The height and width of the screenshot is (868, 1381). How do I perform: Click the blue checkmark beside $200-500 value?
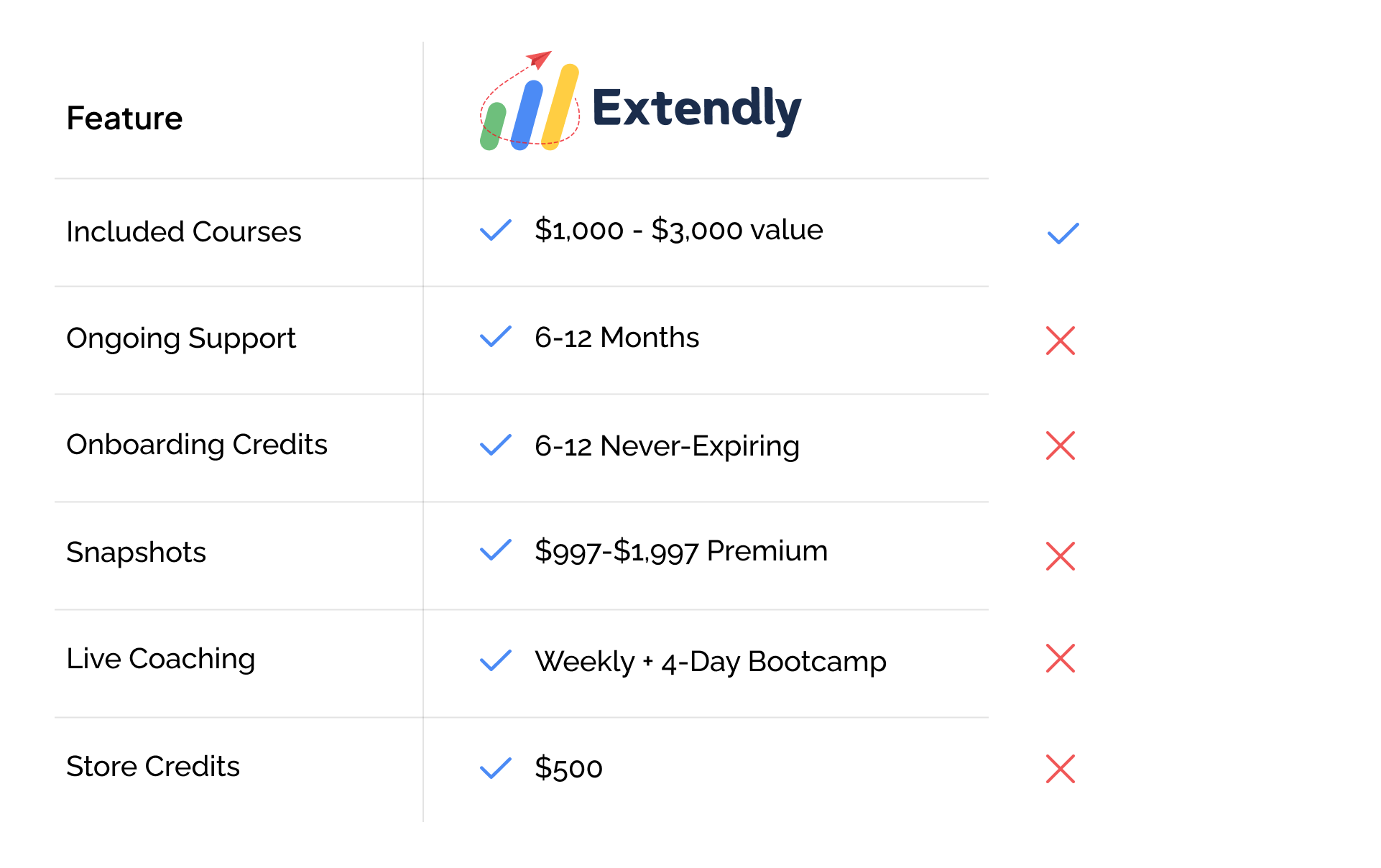point(1063,233)
